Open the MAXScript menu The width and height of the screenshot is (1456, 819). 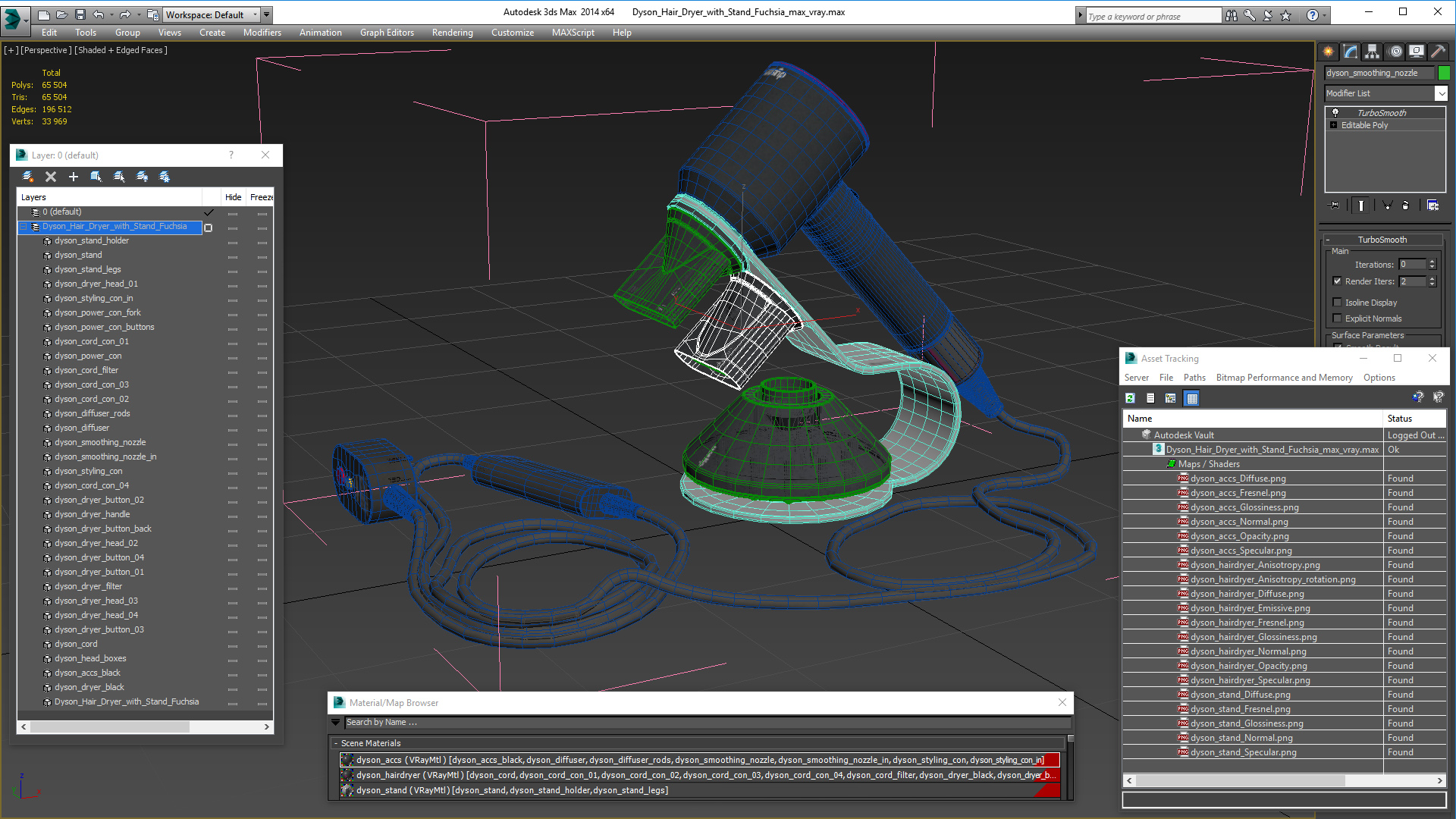pyautogui.click(x=573, y=33)
